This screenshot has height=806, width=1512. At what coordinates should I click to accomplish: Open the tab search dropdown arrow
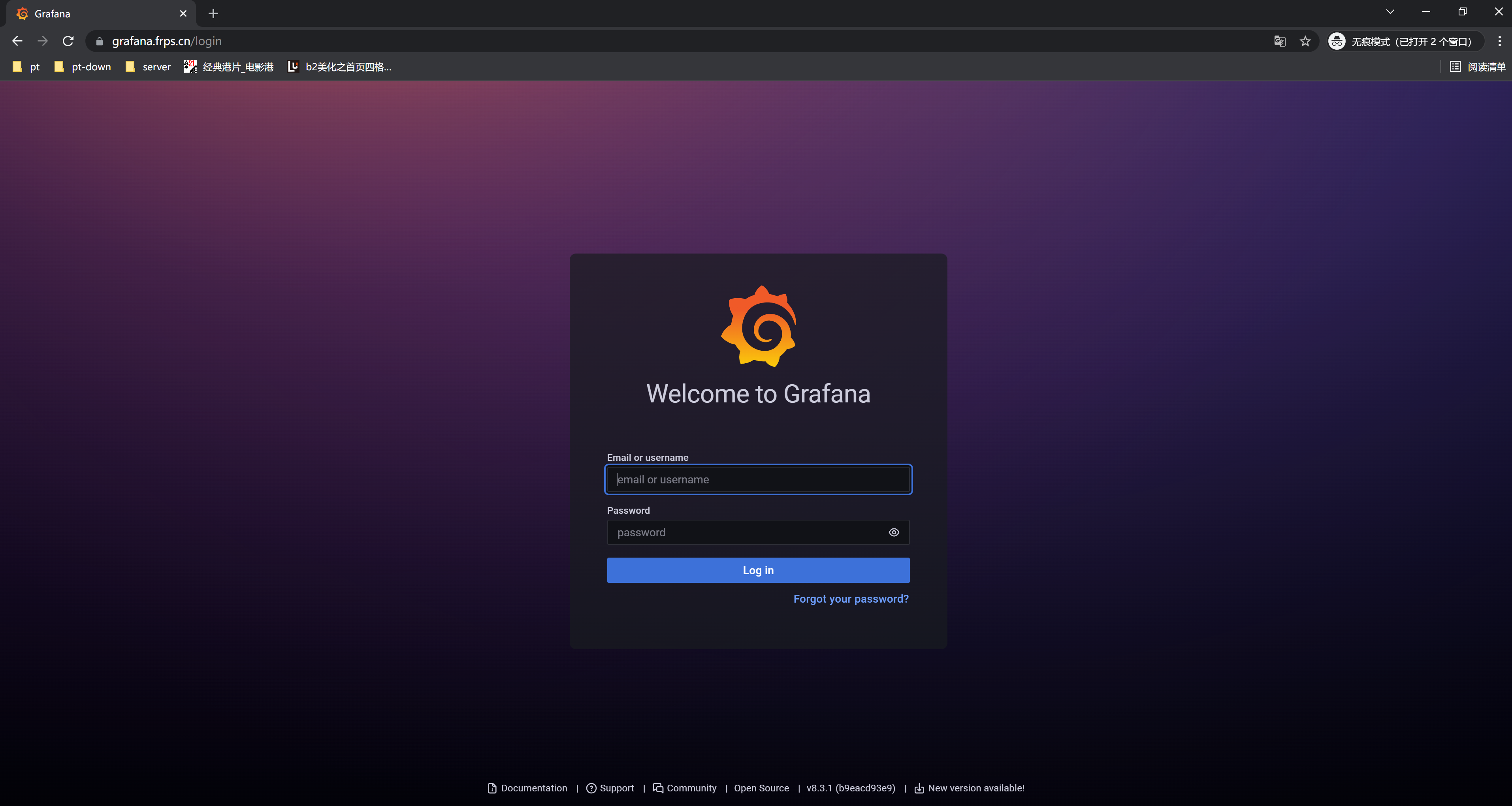click(1390, 12)
